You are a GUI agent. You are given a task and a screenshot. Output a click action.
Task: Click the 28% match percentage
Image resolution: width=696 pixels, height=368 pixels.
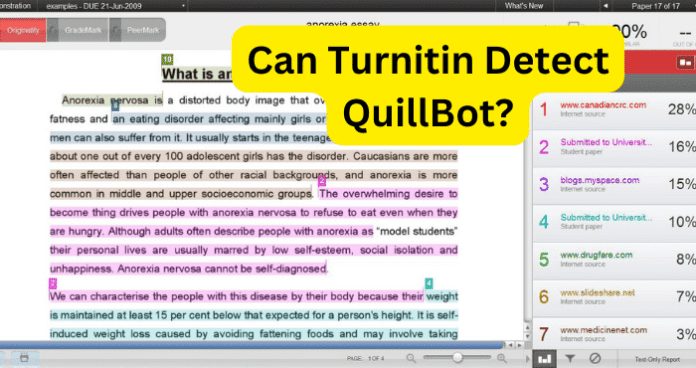click(x=681, y=109)
